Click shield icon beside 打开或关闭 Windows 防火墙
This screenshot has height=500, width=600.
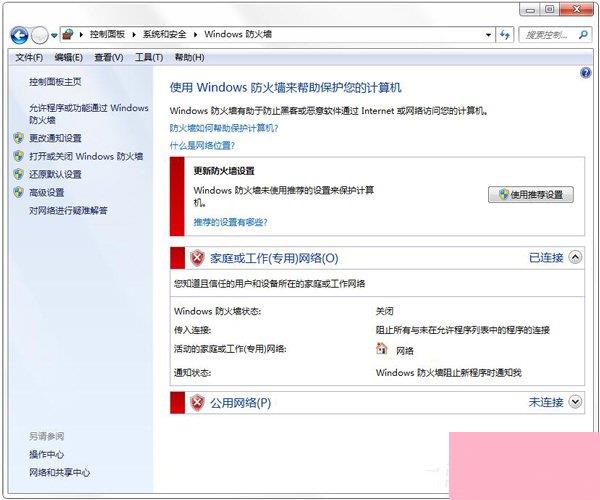pos(18,156)
